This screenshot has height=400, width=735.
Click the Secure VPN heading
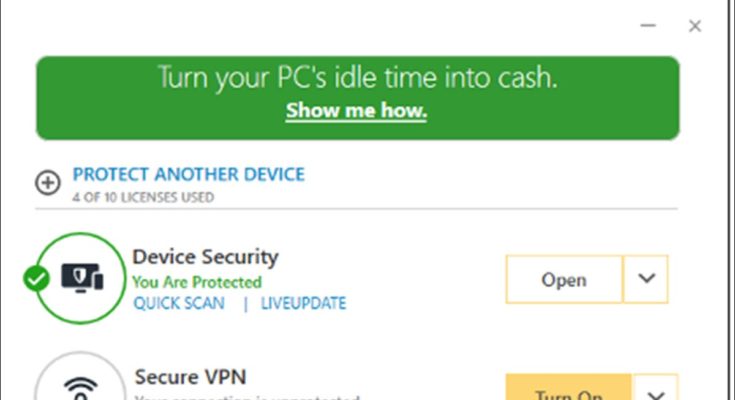coord(190,377)
